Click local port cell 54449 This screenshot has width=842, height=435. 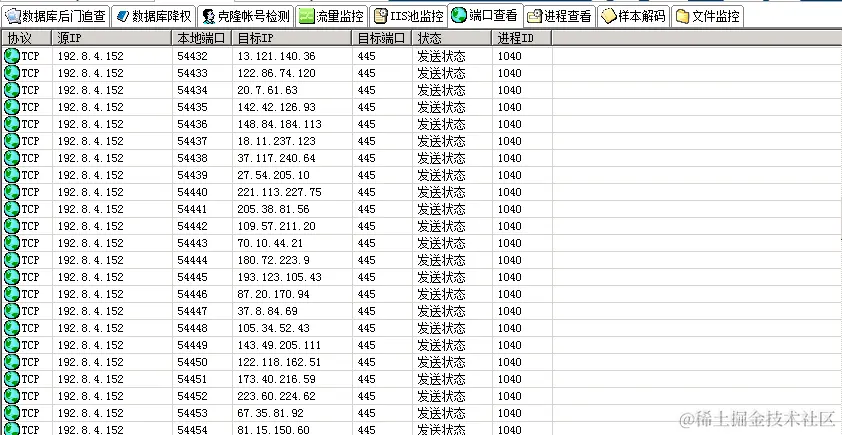(x=192, y=345)
